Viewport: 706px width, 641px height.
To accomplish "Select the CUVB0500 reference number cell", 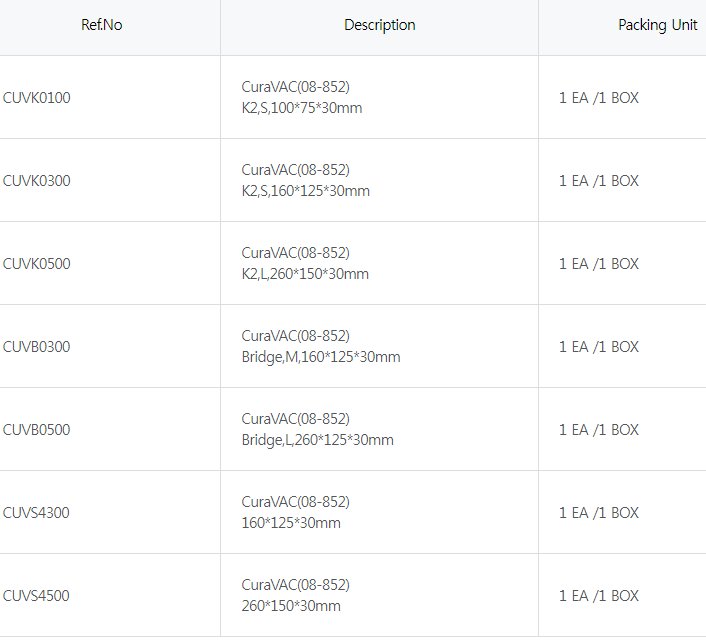I will (37, 430).
